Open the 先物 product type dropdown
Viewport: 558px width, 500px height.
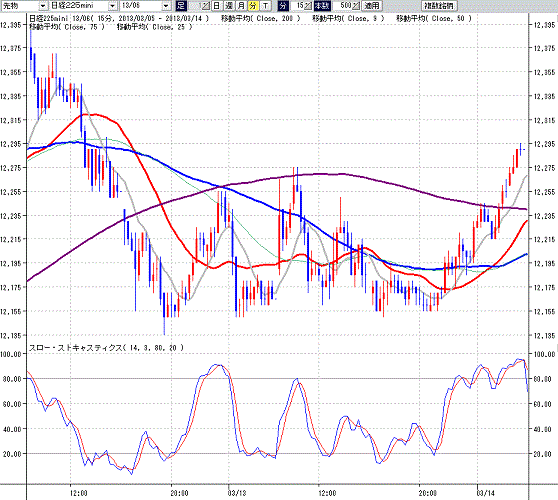[x=43, y=6]
